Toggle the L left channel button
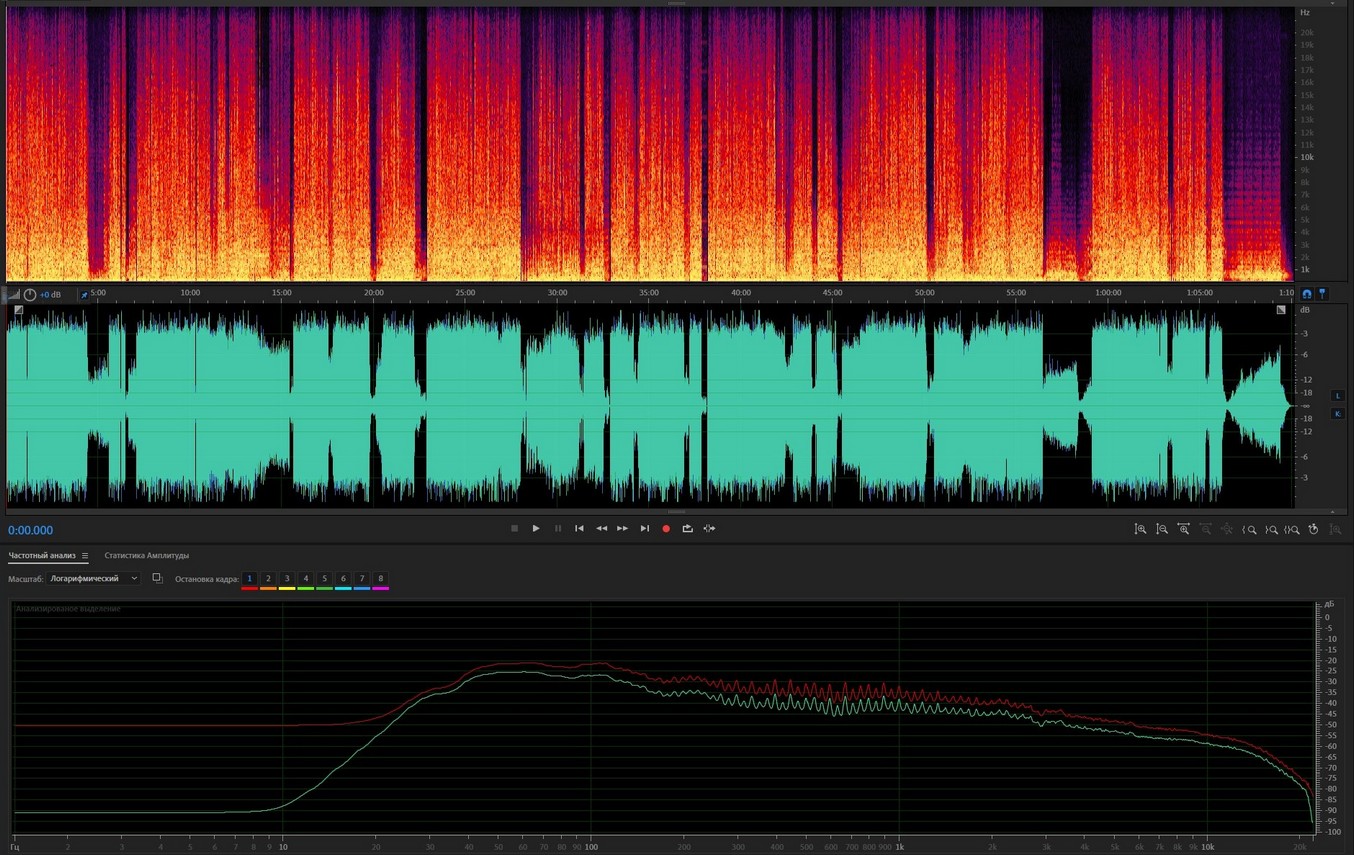The width and height of the screenshot is (1354, 855). click(x=1337, y=396)
